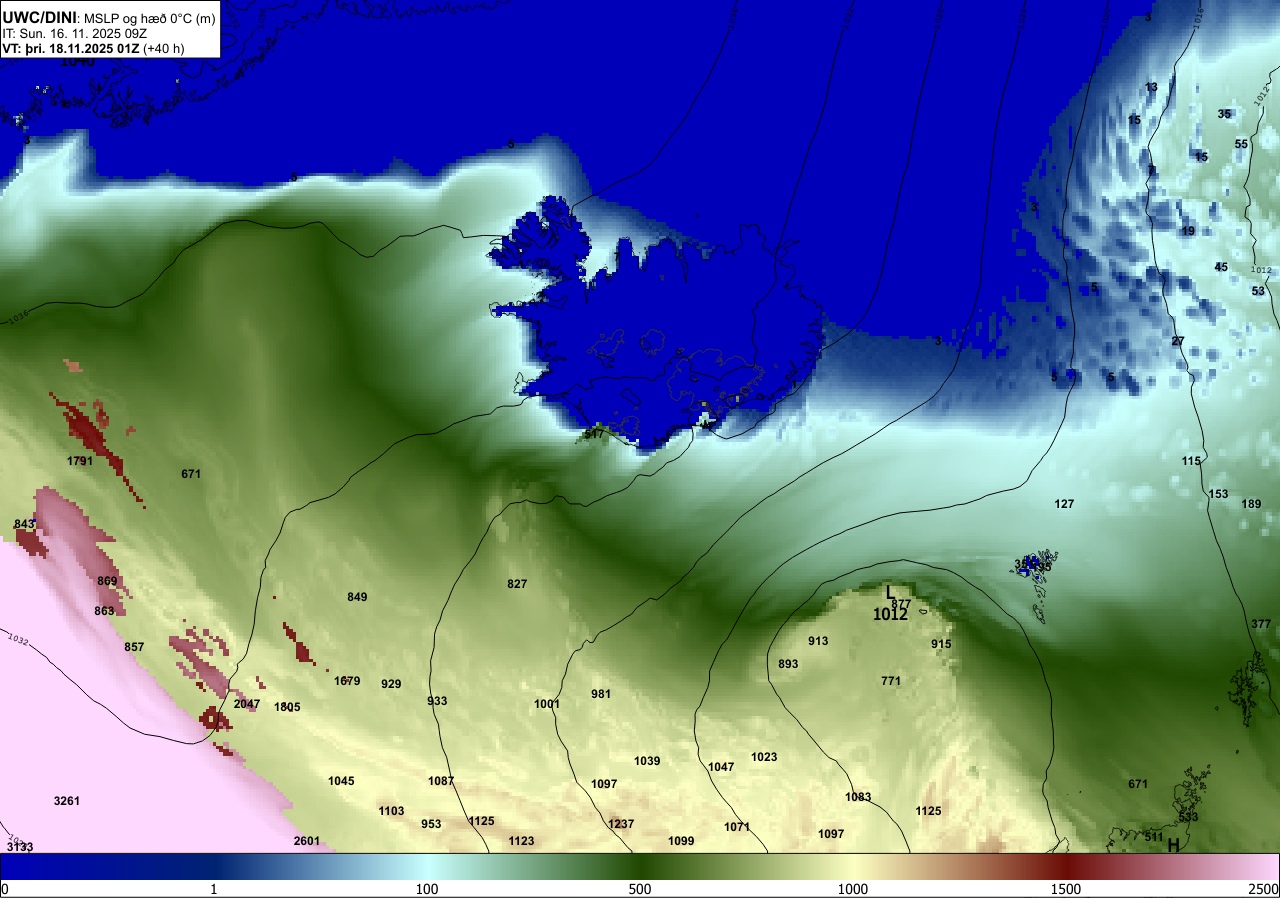Click the 1679 height value

pyautogui.click(x=347, y=681)
